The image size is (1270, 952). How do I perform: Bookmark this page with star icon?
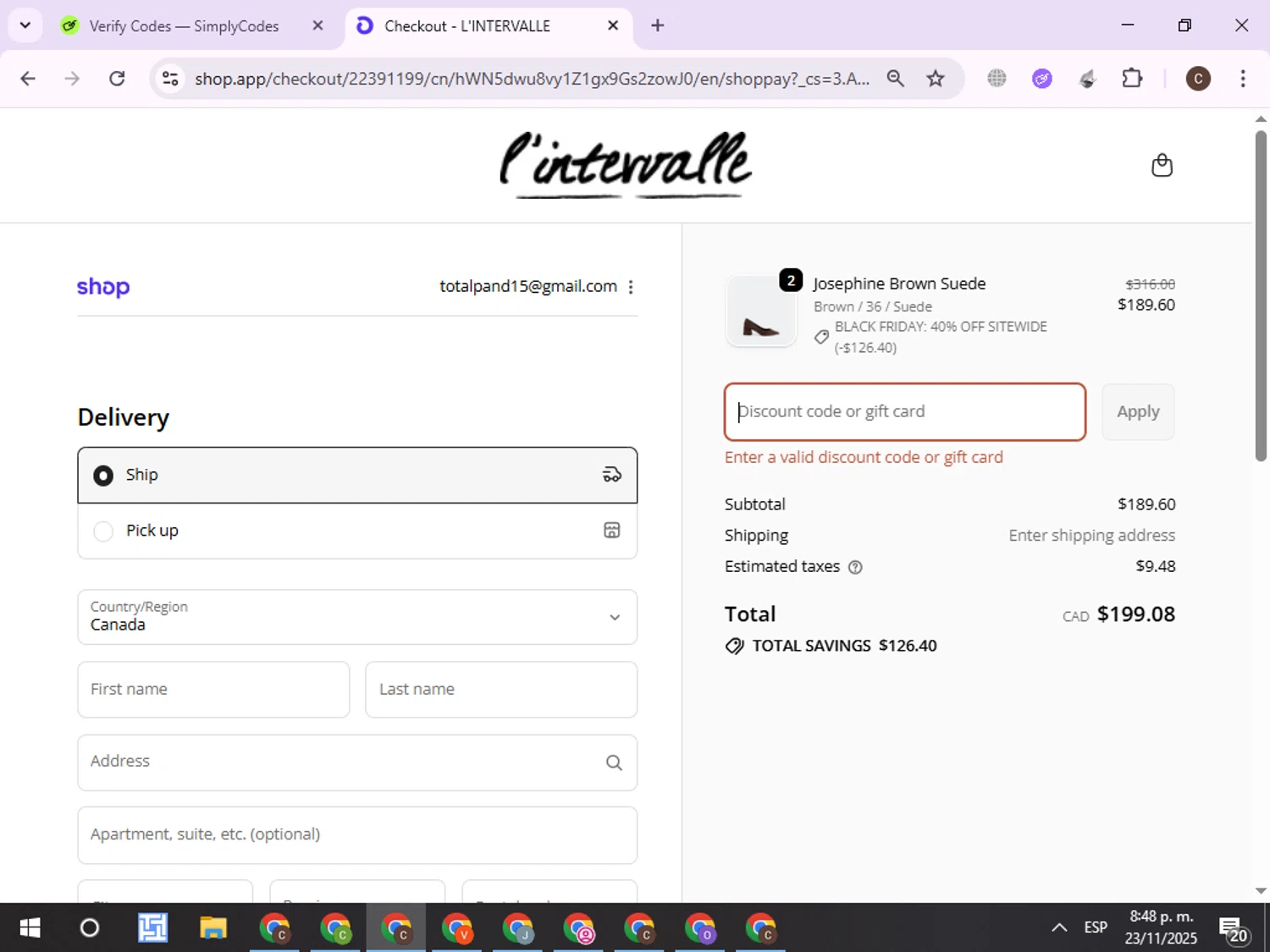[936, 79]
